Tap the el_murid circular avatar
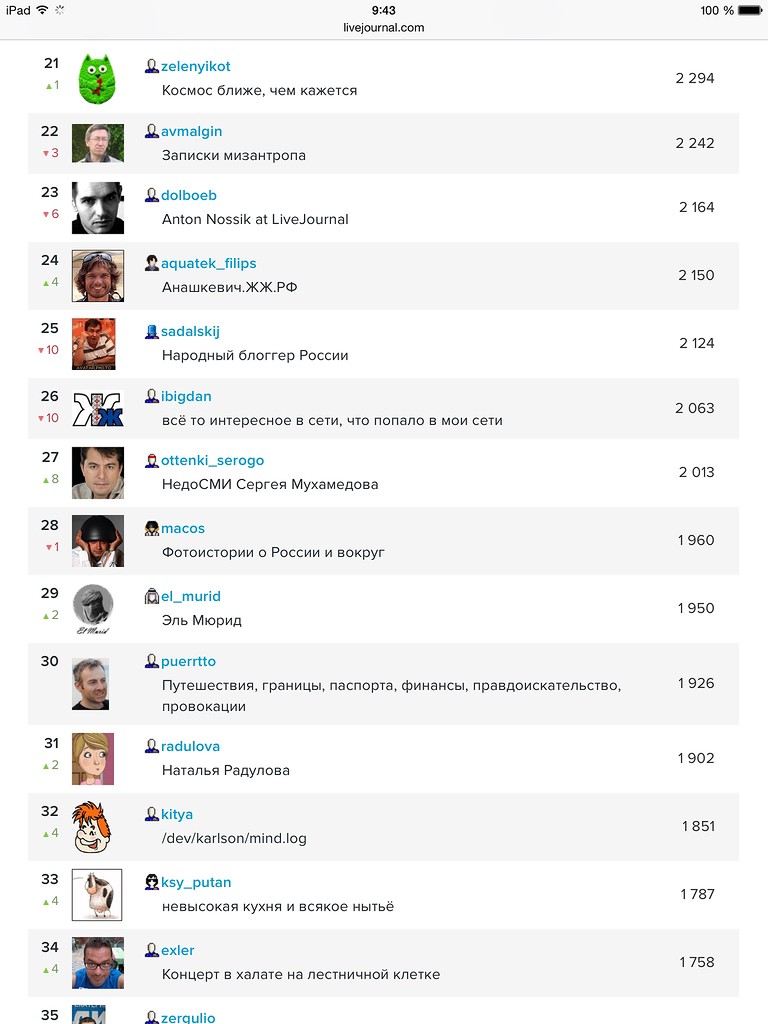This screenshot has height=1024, width=768. (x=93, y=607)
